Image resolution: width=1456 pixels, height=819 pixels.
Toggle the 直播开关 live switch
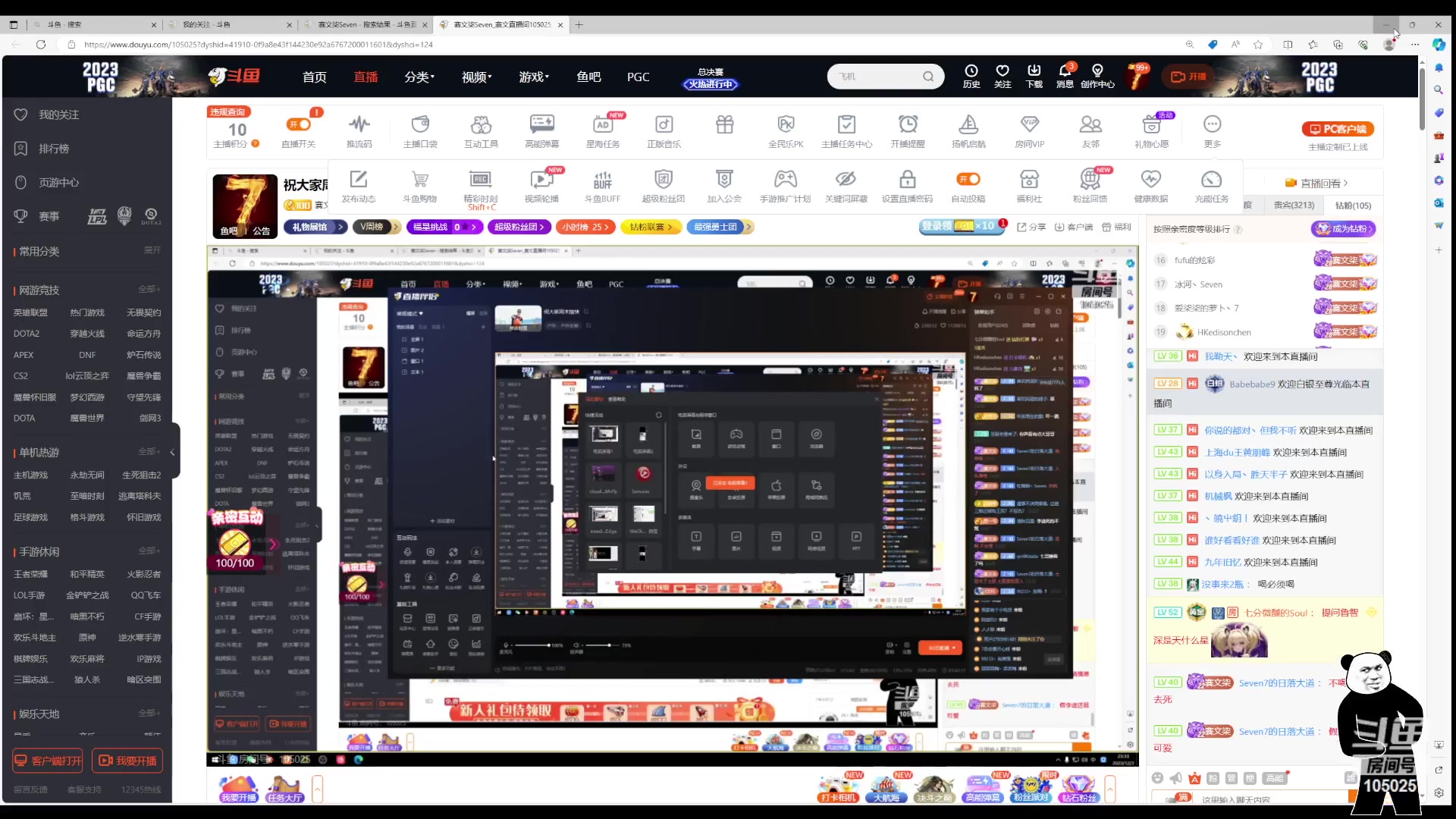click(299, 124)
